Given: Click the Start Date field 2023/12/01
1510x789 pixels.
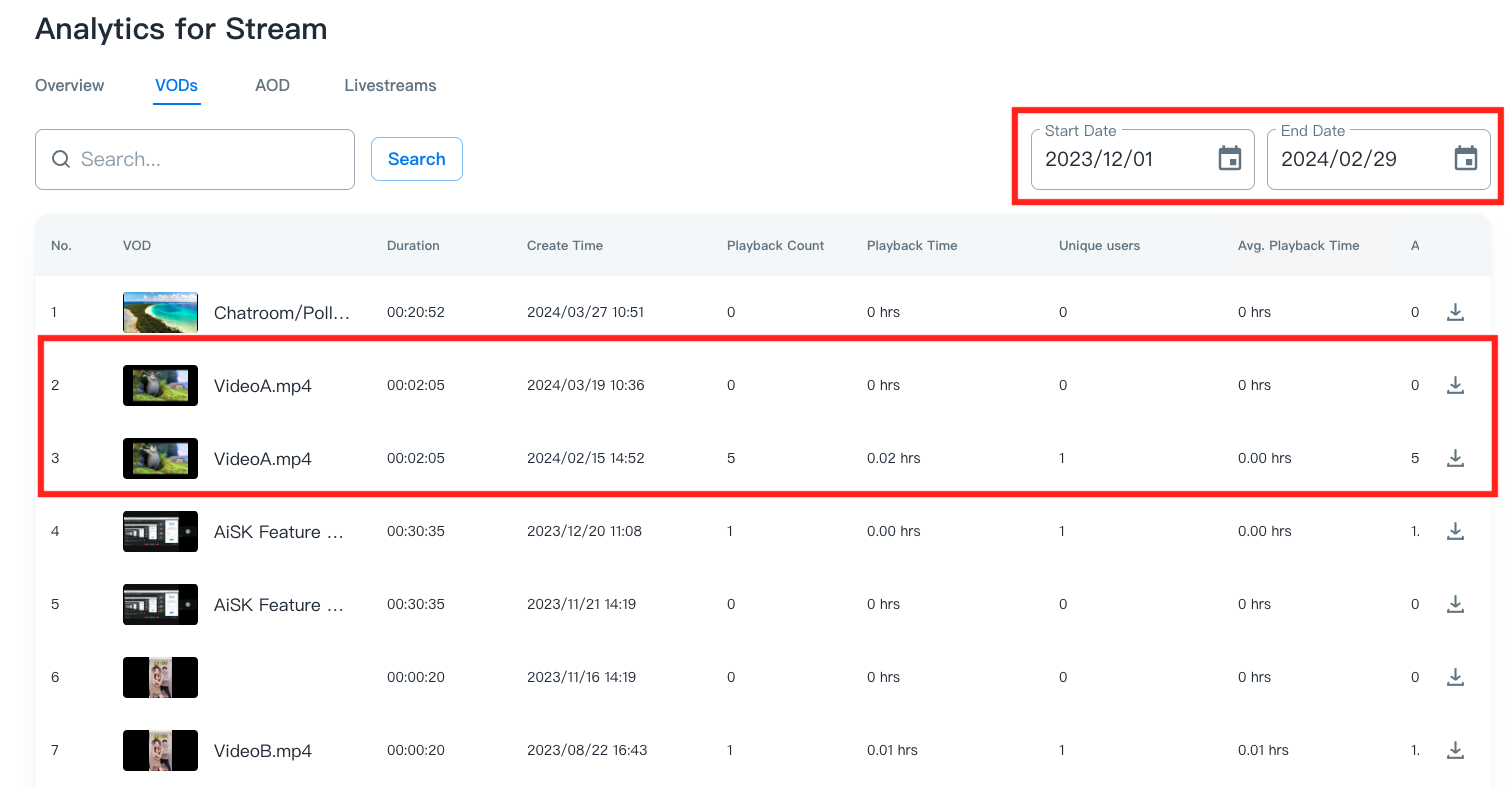Looking at the screenshot, I should (x=1120, y=159).
